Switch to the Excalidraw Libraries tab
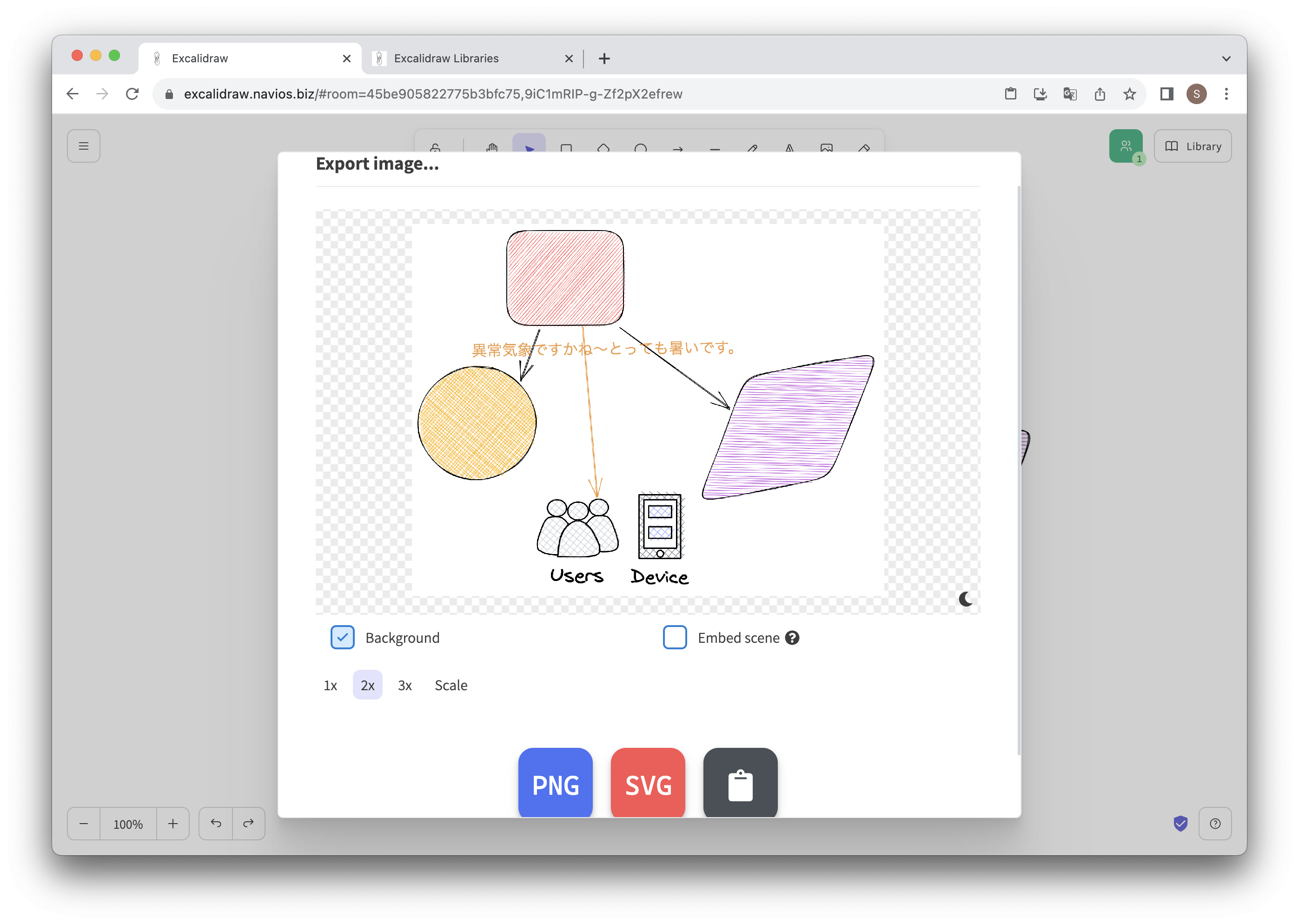This screenshot has height=924, width=1299. point(472,58)
